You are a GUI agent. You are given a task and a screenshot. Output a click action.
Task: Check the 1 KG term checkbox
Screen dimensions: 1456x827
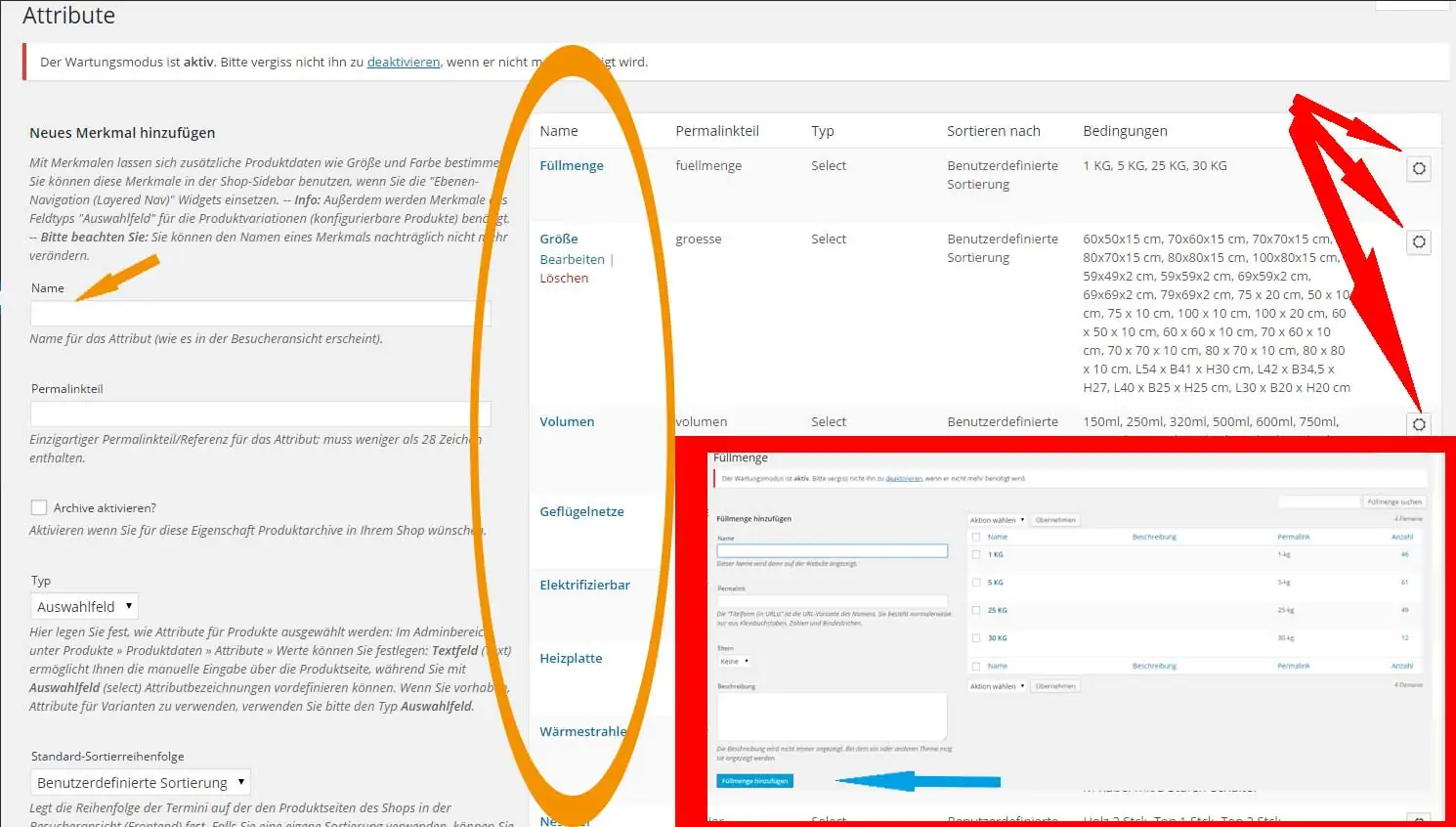click(x=976, y=553)
